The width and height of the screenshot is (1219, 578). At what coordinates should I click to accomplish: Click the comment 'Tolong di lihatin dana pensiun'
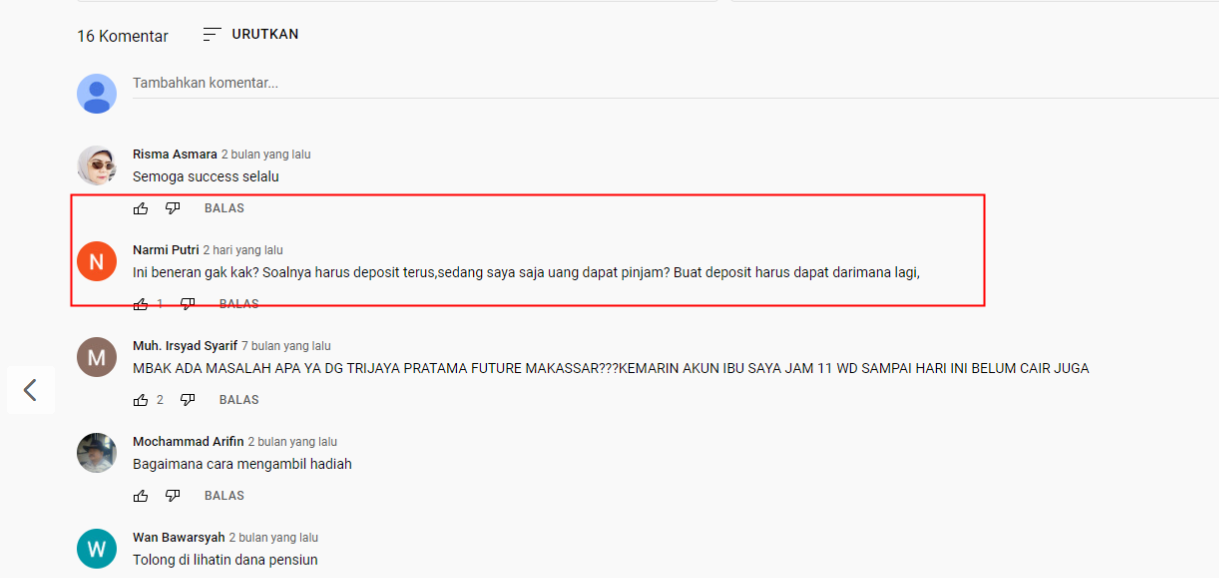point(225,560)
